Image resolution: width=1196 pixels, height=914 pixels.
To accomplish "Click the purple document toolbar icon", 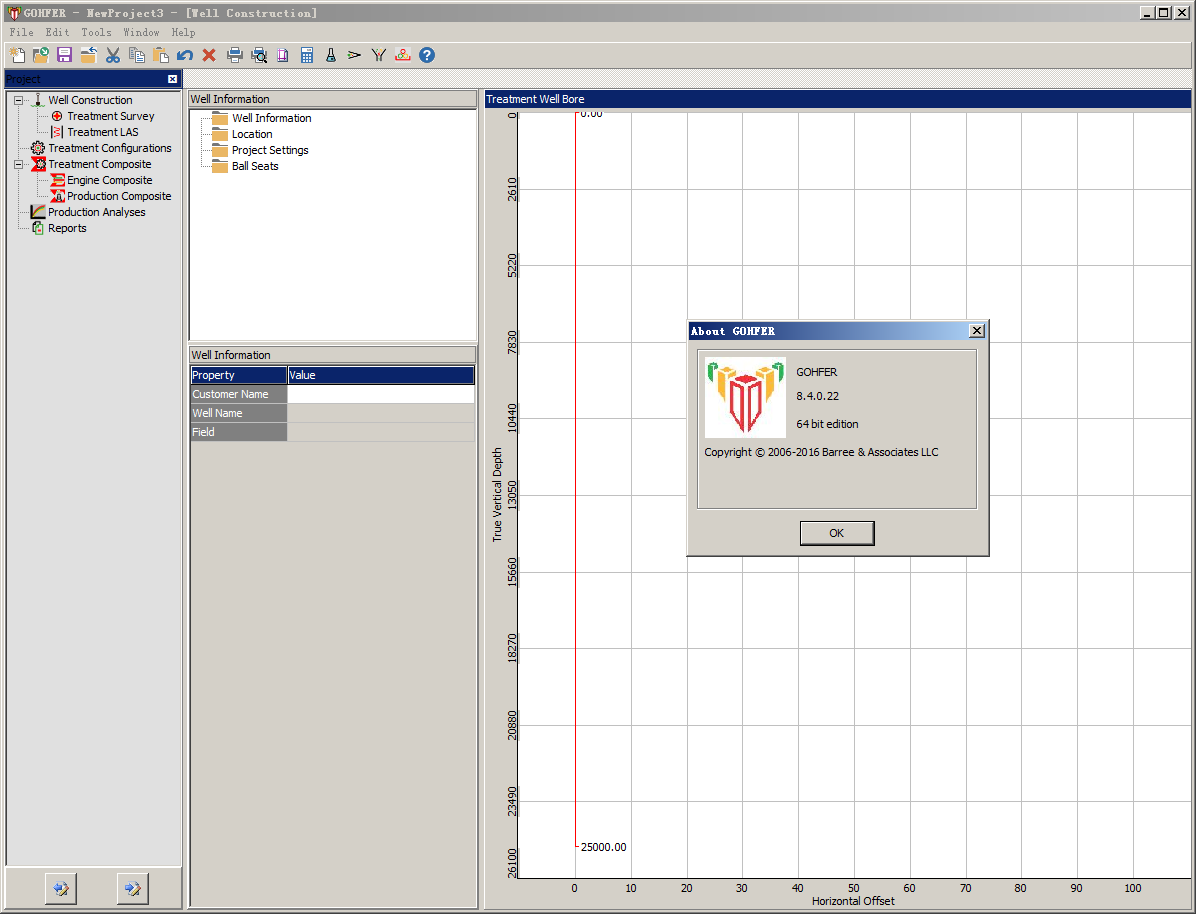I will [283, 55].
